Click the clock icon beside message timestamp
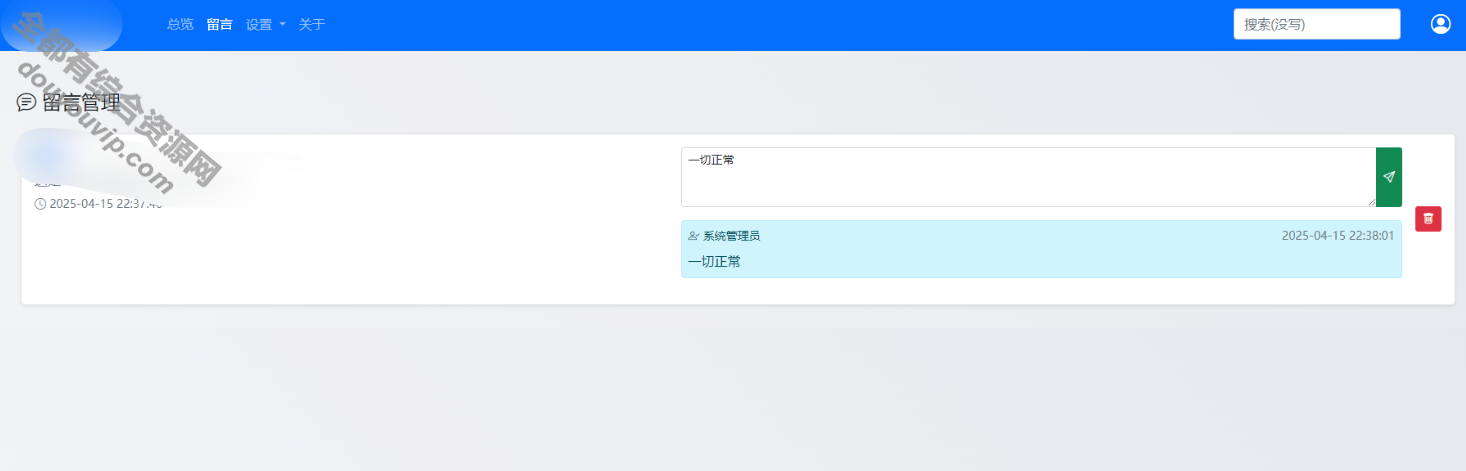Screen dimensions: 1466x471 40,204
